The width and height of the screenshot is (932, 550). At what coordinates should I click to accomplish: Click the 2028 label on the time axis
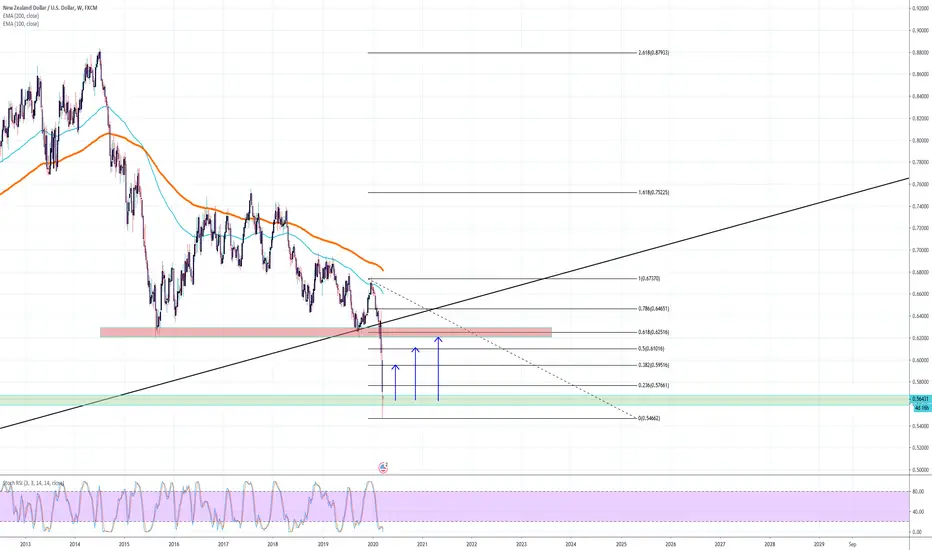click(770, 544)
